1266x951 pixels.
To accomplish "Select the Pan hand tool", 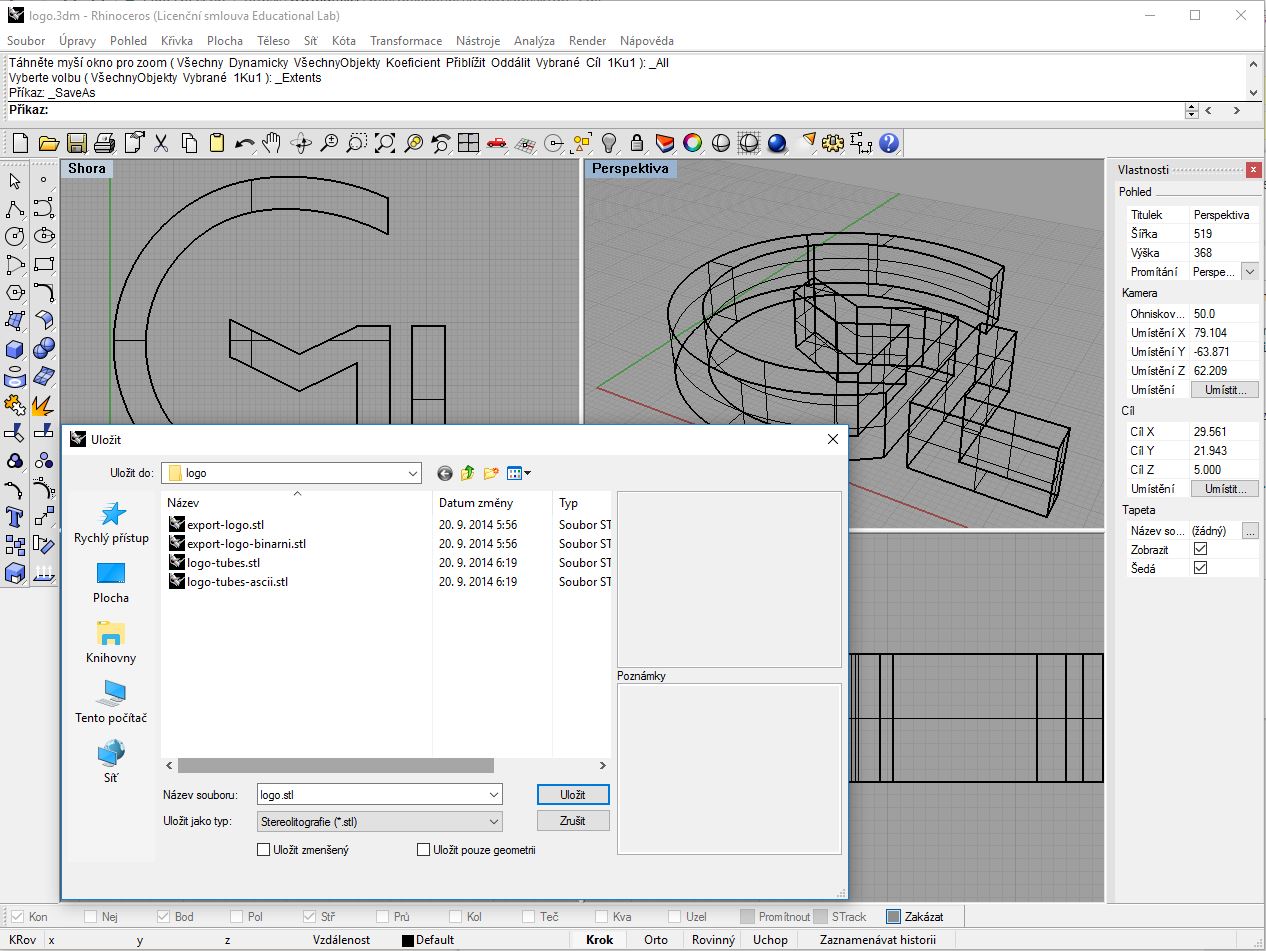I will [x=272, y=143].
